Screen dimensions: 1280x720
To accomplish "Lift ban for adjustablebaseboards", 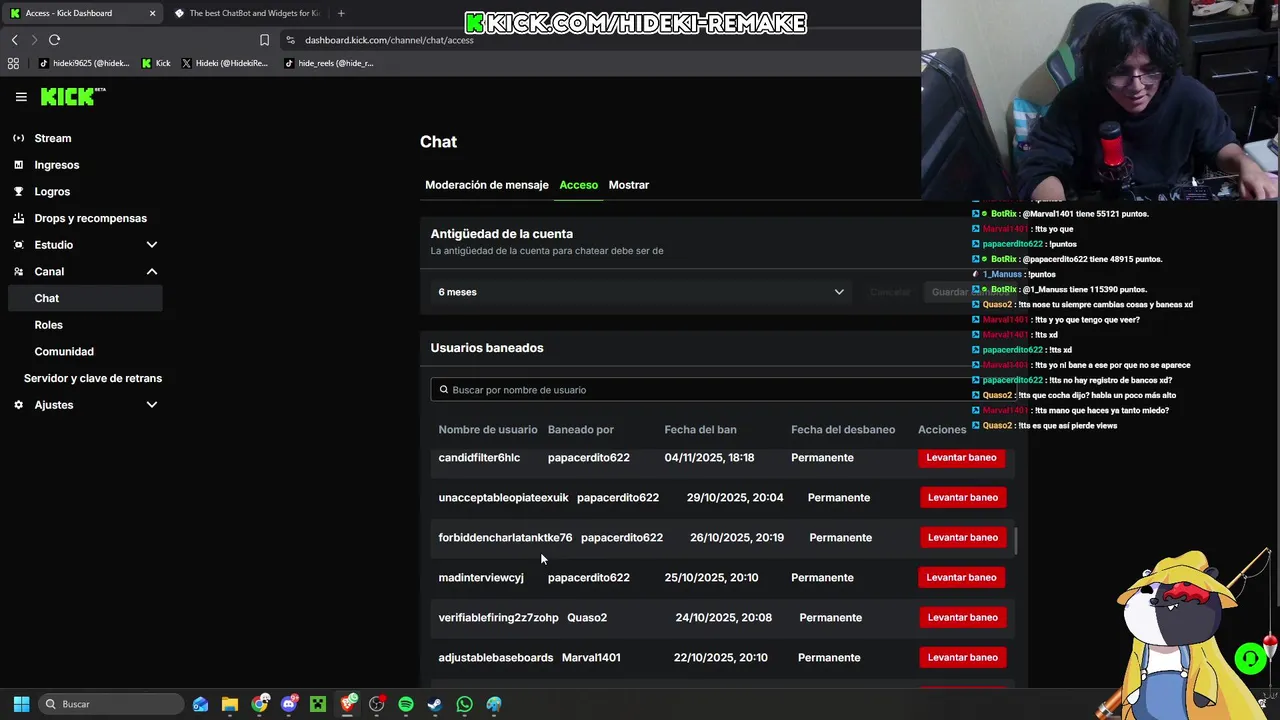I will click(x=962, y=657).
